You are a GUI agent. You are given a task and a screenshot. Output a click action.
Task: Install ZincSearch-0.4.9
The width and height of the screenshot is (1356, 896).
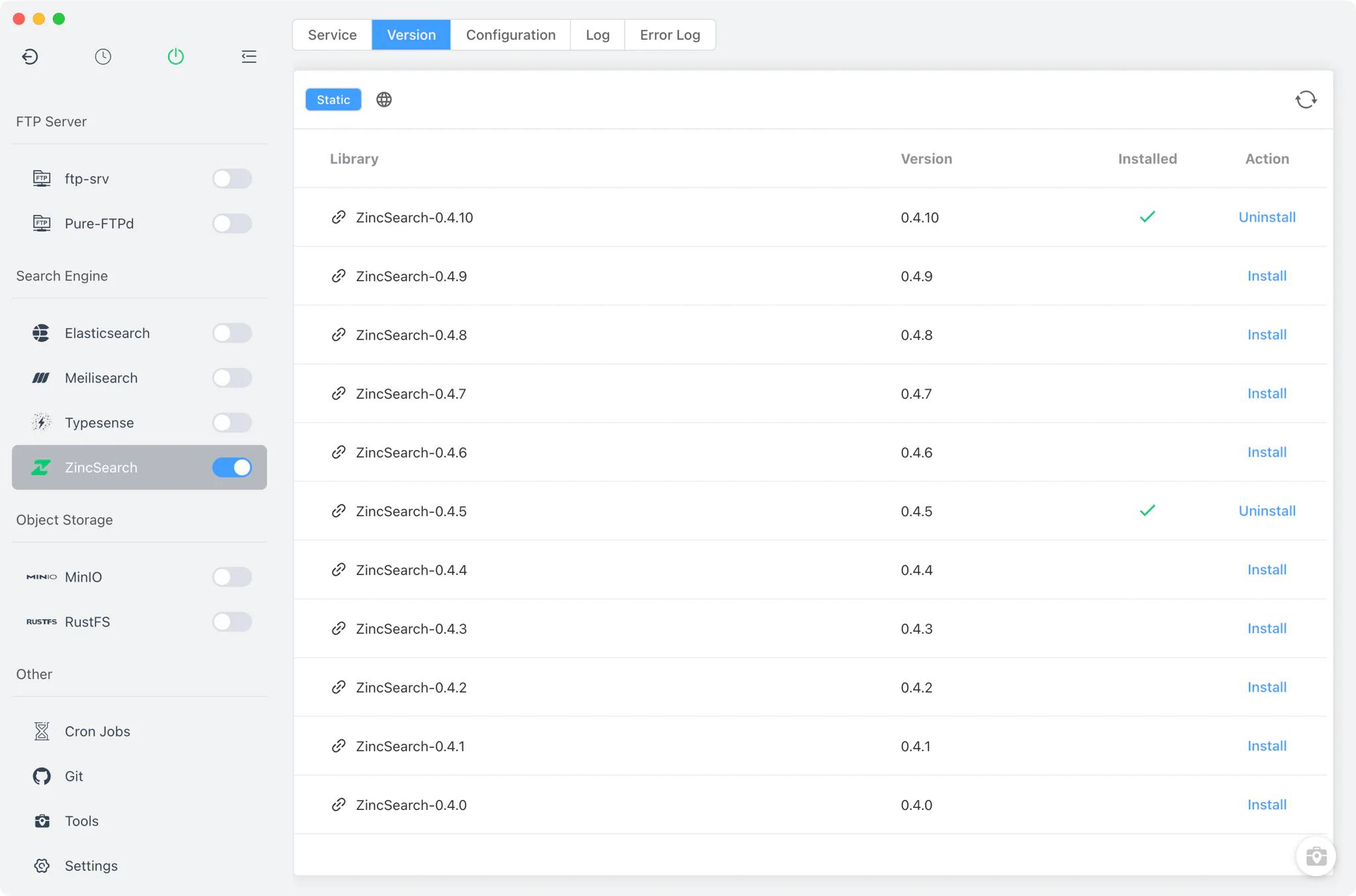(x=1267, y=276)
